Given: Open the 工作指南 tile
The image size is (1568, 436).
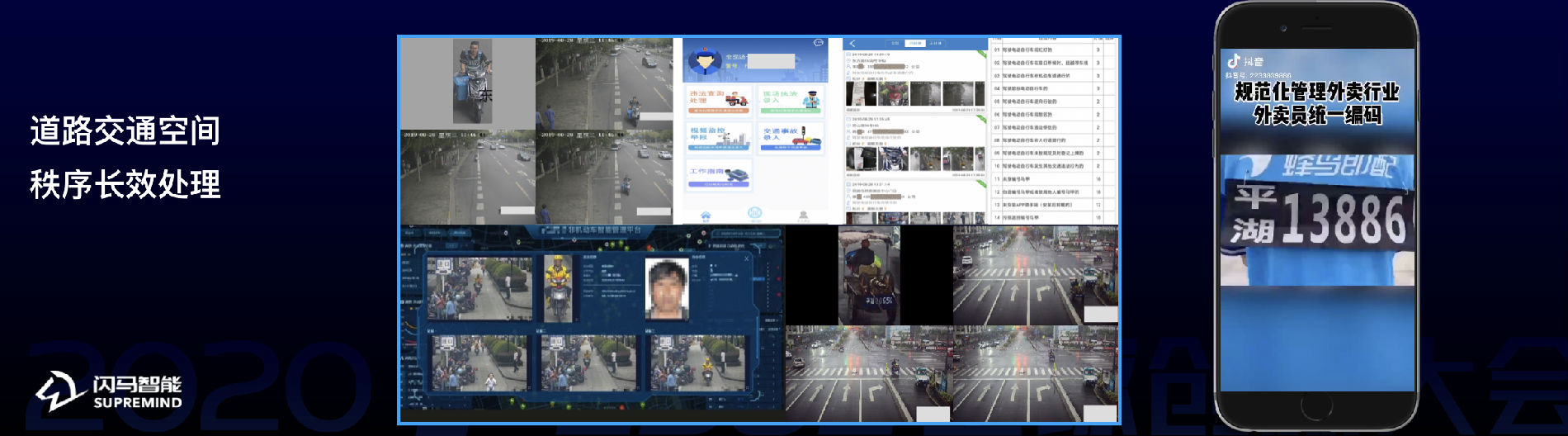Looking at the screenshot, I should coord(718,174).
